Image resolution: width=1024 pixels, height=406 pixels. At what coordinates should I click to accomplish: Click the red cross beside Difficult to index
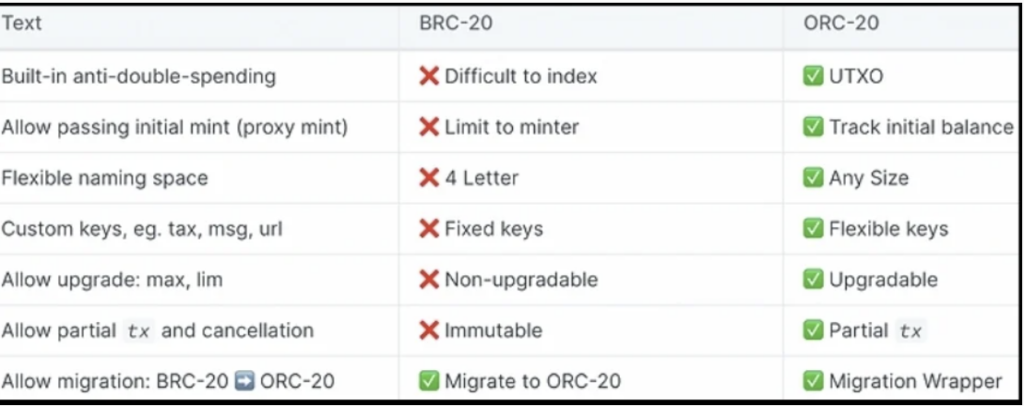[429, 76]
